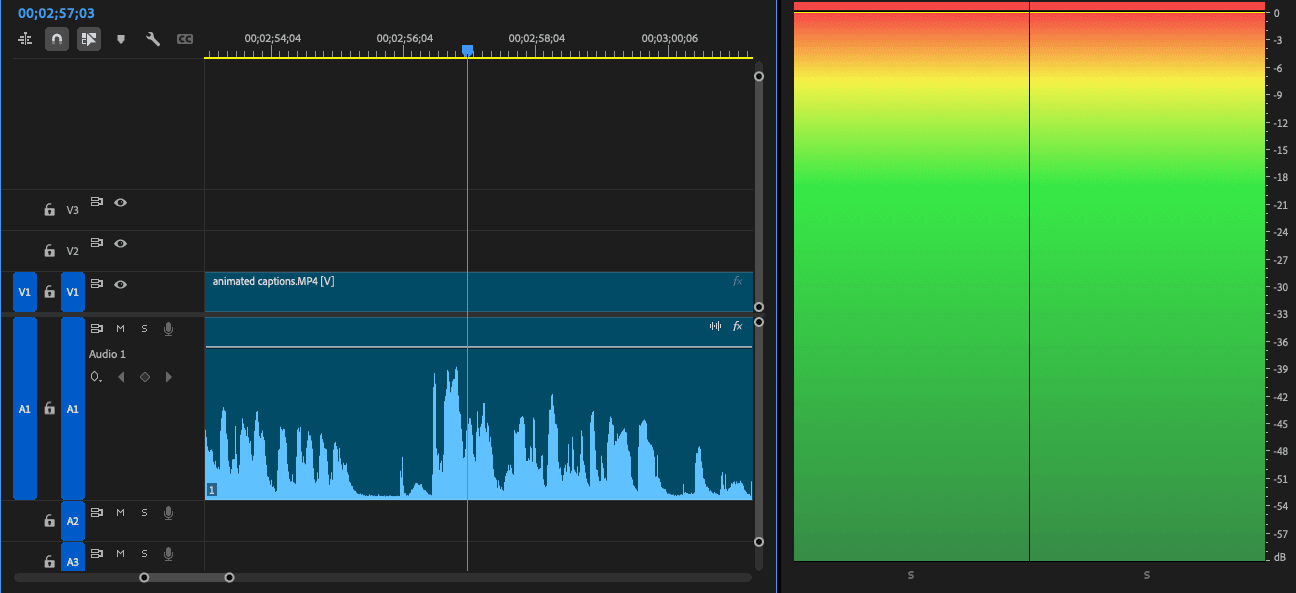Click top handle of video vertical scrollbar

pyautogui.click(x=759, y=76)
